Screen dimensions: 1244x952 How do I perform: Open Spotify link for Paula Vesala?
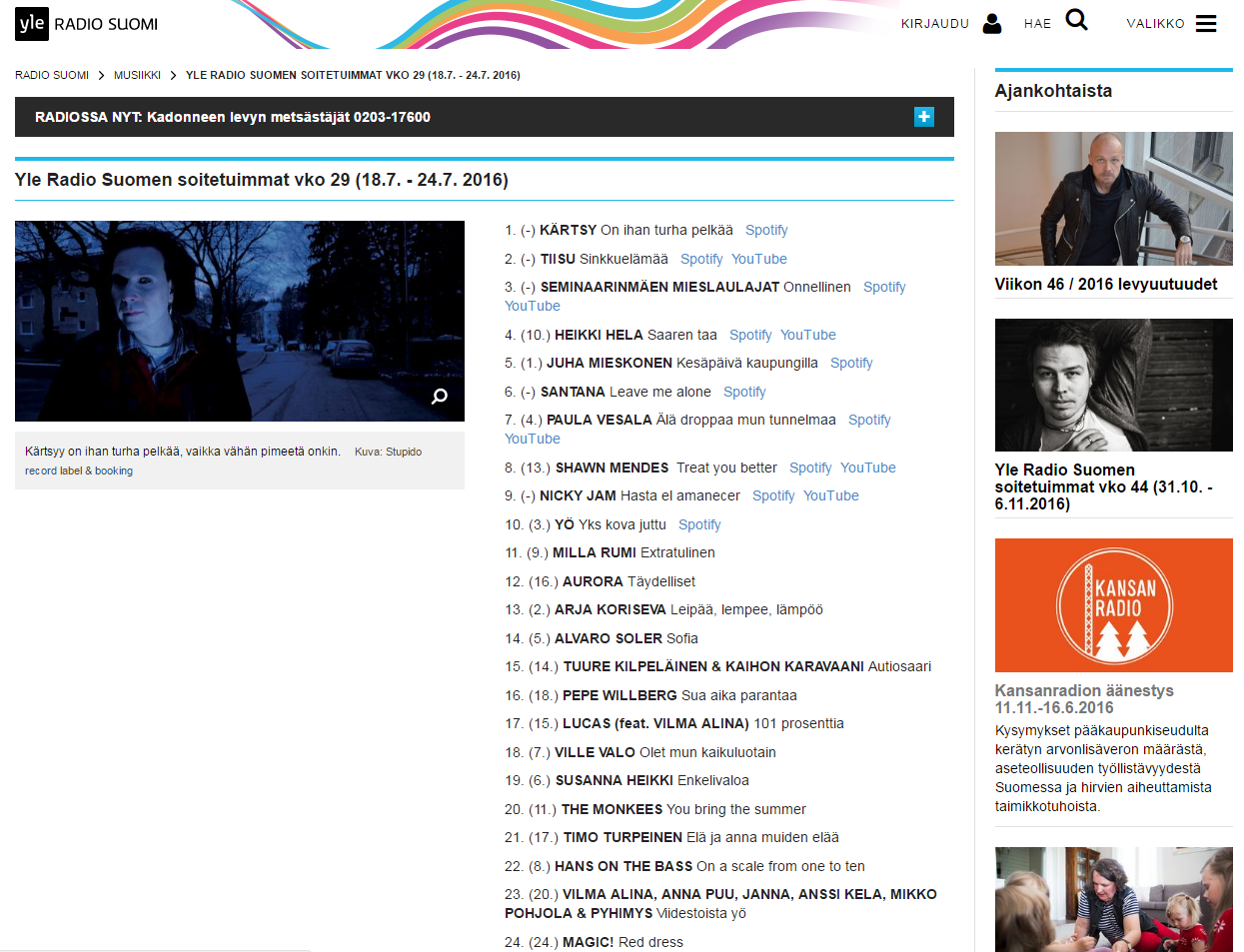tap(869, 420)
